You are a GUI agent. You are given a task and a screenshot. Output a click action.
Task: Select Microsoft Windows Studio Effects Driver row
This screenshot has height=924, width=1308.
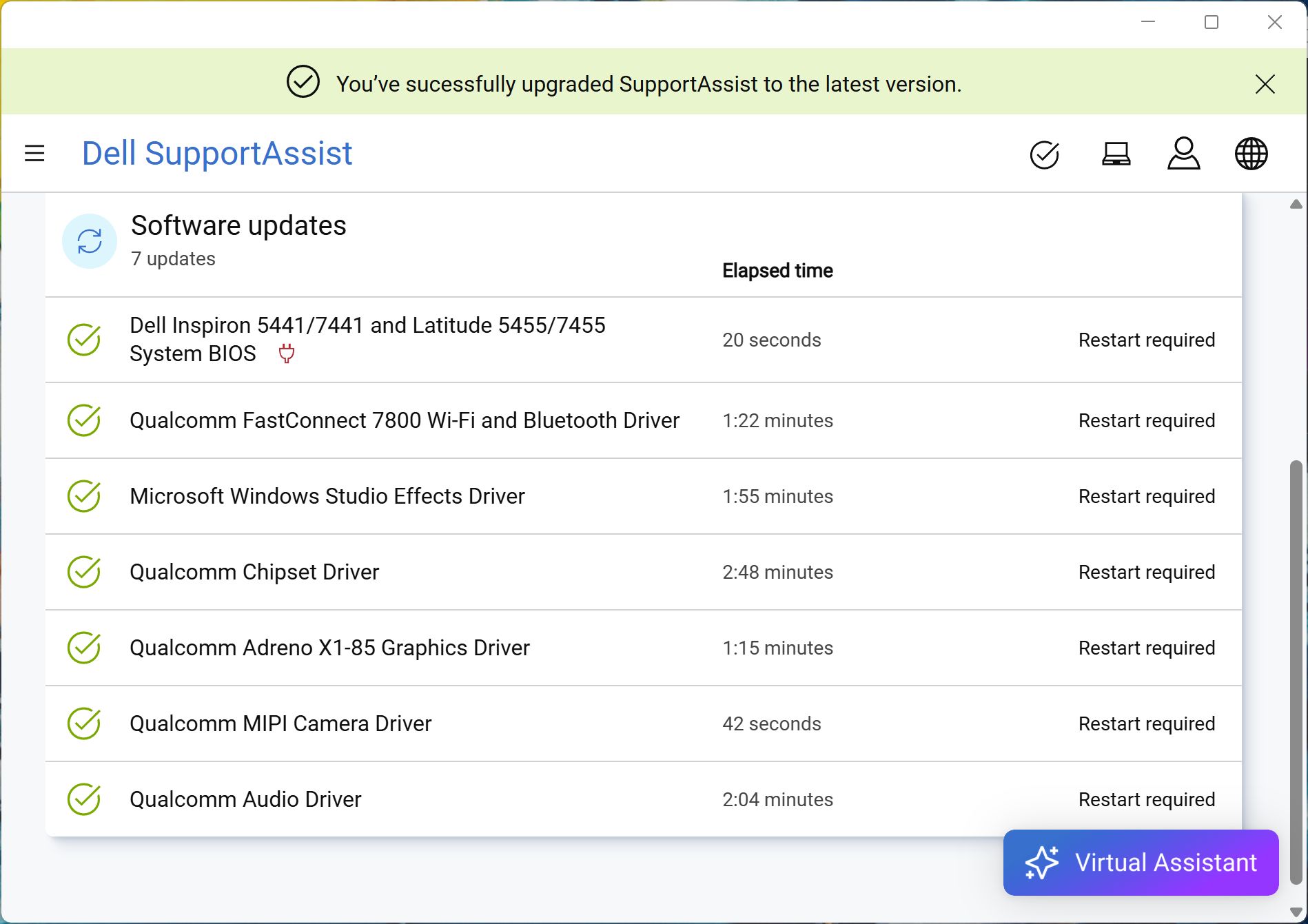[327, 496]
